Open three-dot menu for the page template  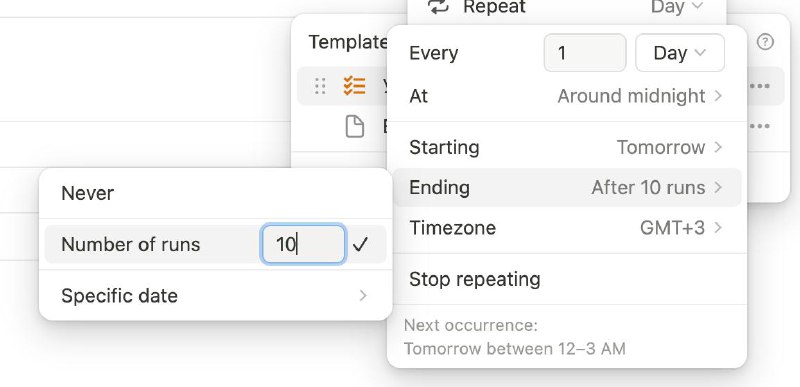pyautogui.click(x=760, y=126)
